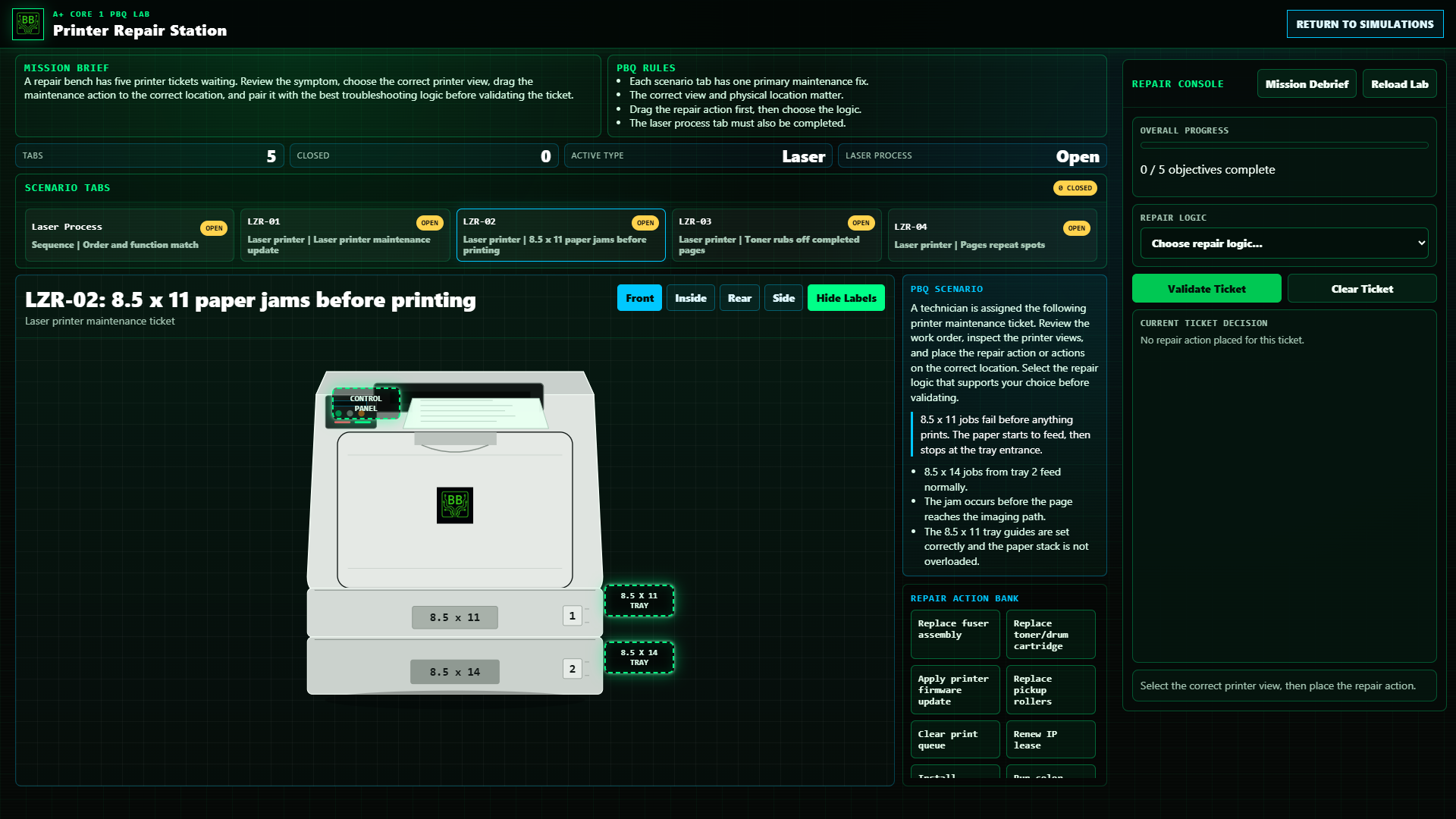
Task: Click the OPEN badge on Laser Process tab
Action: (x=214, y=228)
